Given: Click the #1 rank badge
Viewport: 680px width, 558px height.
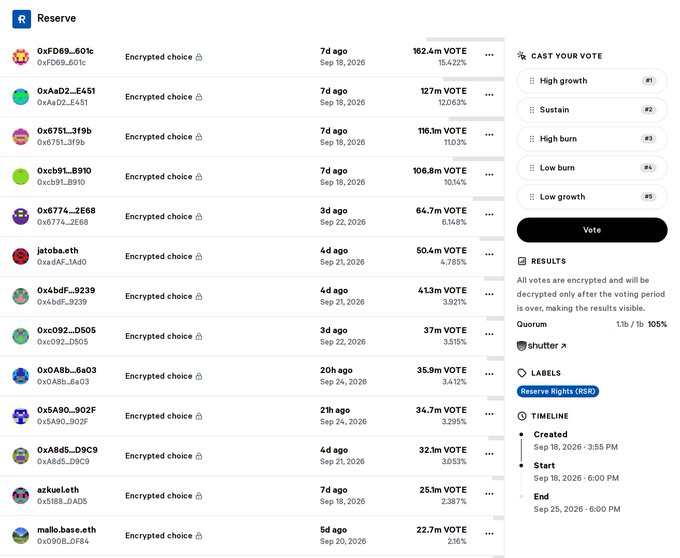Looking at the screenshot, I should 648,81.
